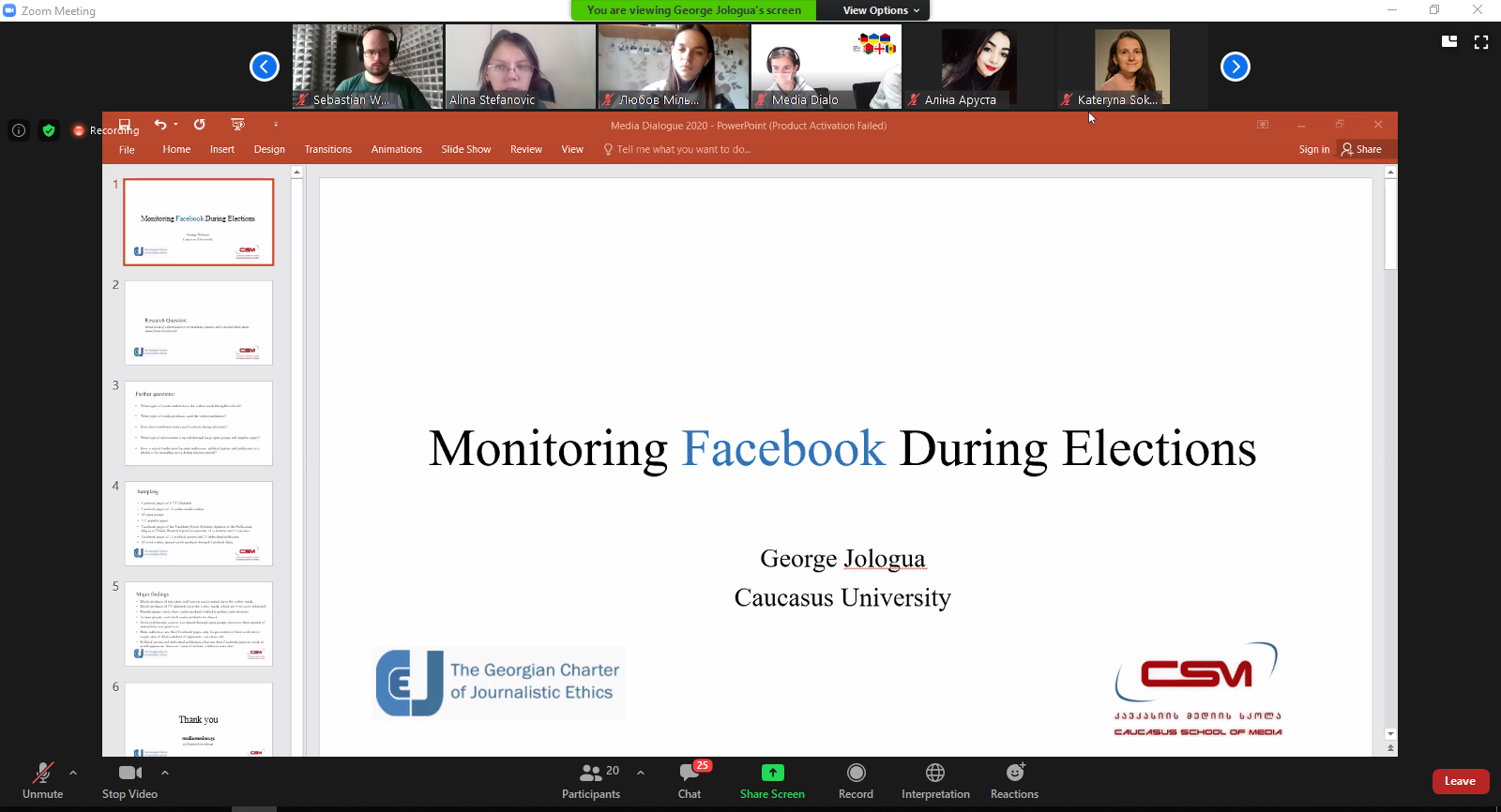Select slide 5 Major findings thumbnail
The width and height of the screenshot is (1501, 812).
point(199,624)
